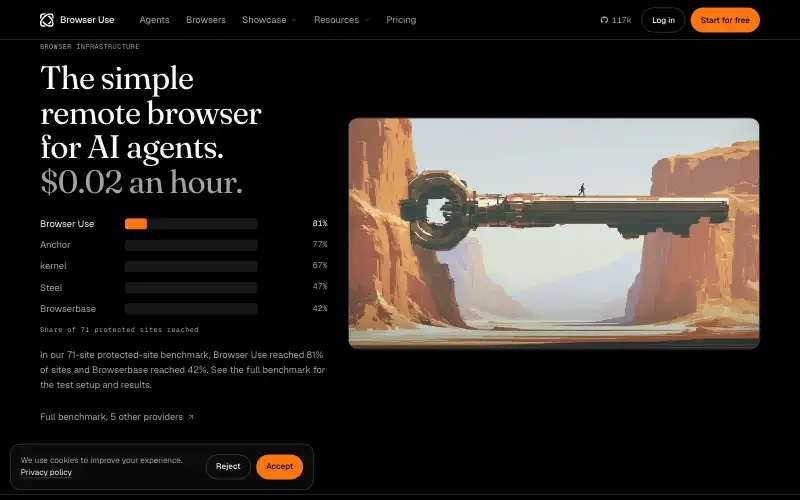This screenshot has width=800, height=500.
Task: Go to the Pricing page
Action: tap(401, 20)
